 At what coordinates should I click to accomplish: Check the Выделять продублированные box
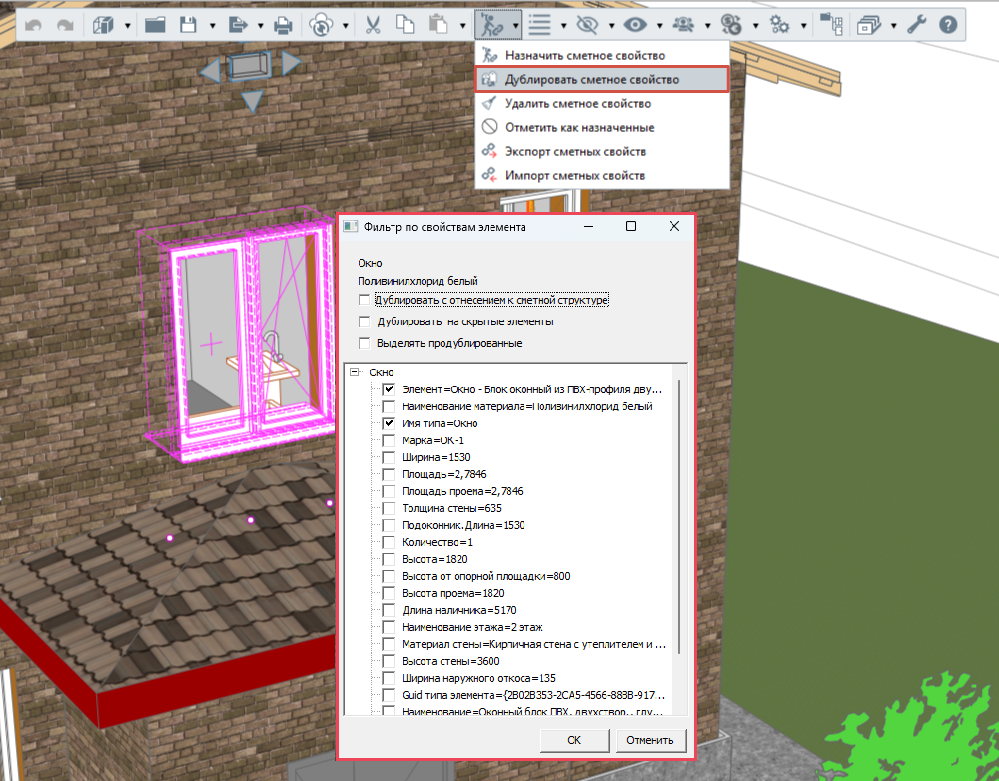coord(364,343)
